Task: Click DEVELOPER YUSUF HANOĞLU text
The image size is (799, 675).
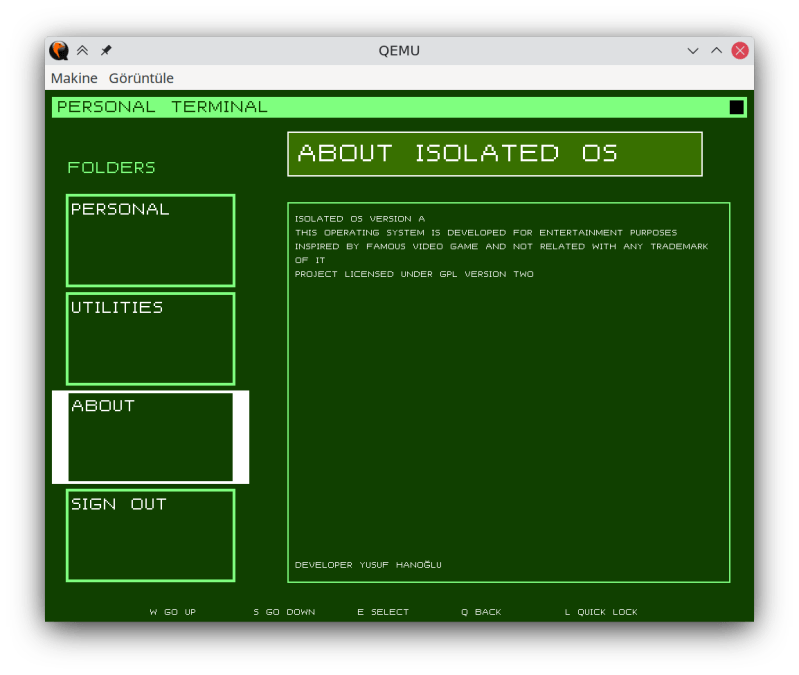Action: (x=368, y=564)
